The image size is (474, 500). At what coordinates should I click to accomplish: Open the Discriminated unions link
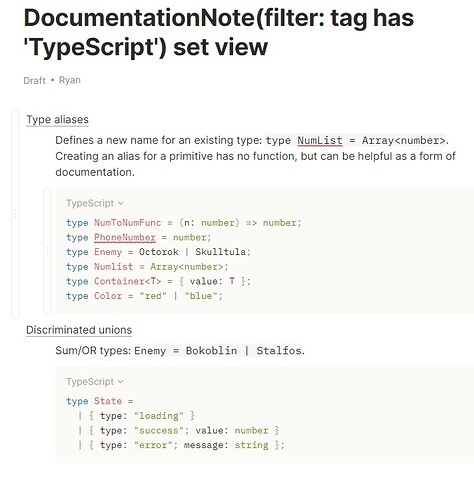79,330
